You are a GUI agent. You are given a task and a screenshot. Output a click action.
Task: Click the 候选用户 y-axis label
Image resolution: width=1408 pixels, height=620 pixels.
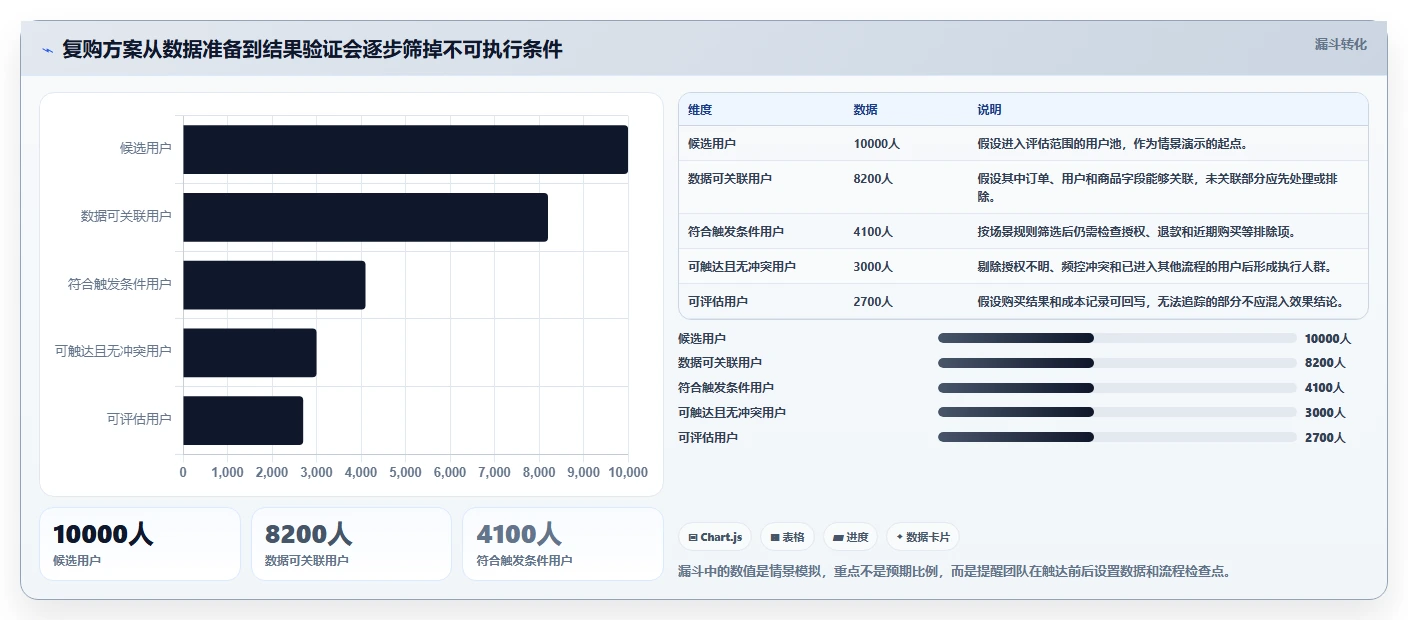point(146,149)
